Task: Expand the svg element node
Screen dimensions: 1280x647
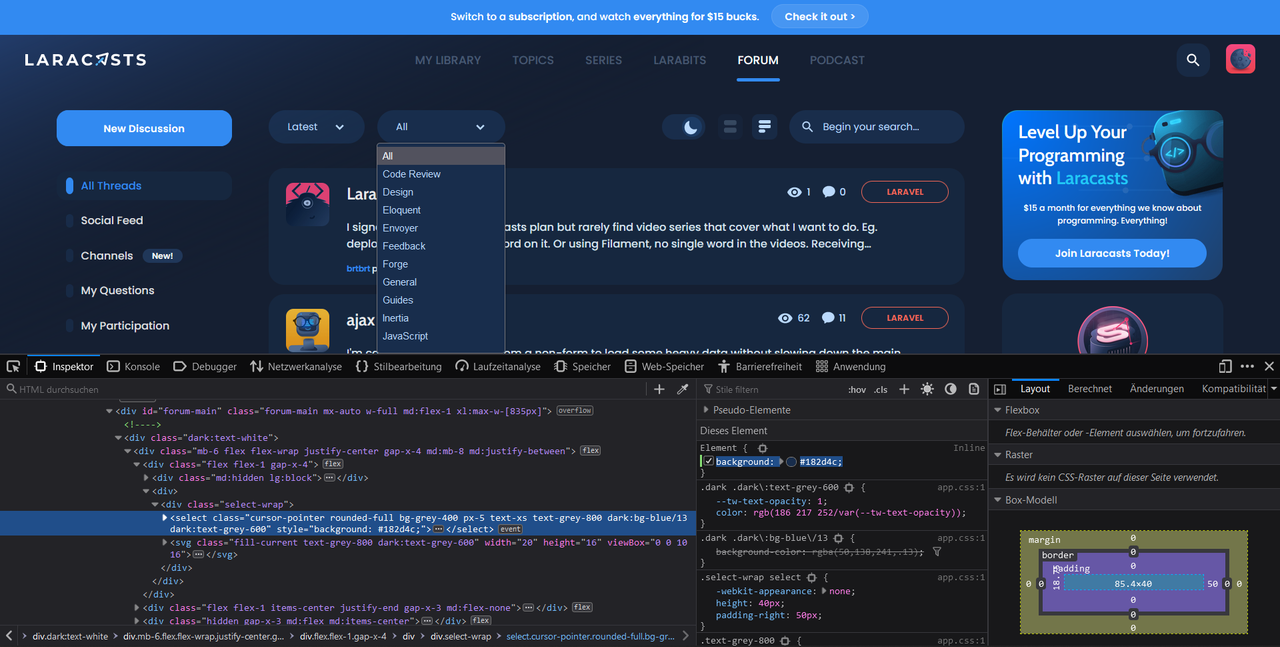Action: [166, 542]
